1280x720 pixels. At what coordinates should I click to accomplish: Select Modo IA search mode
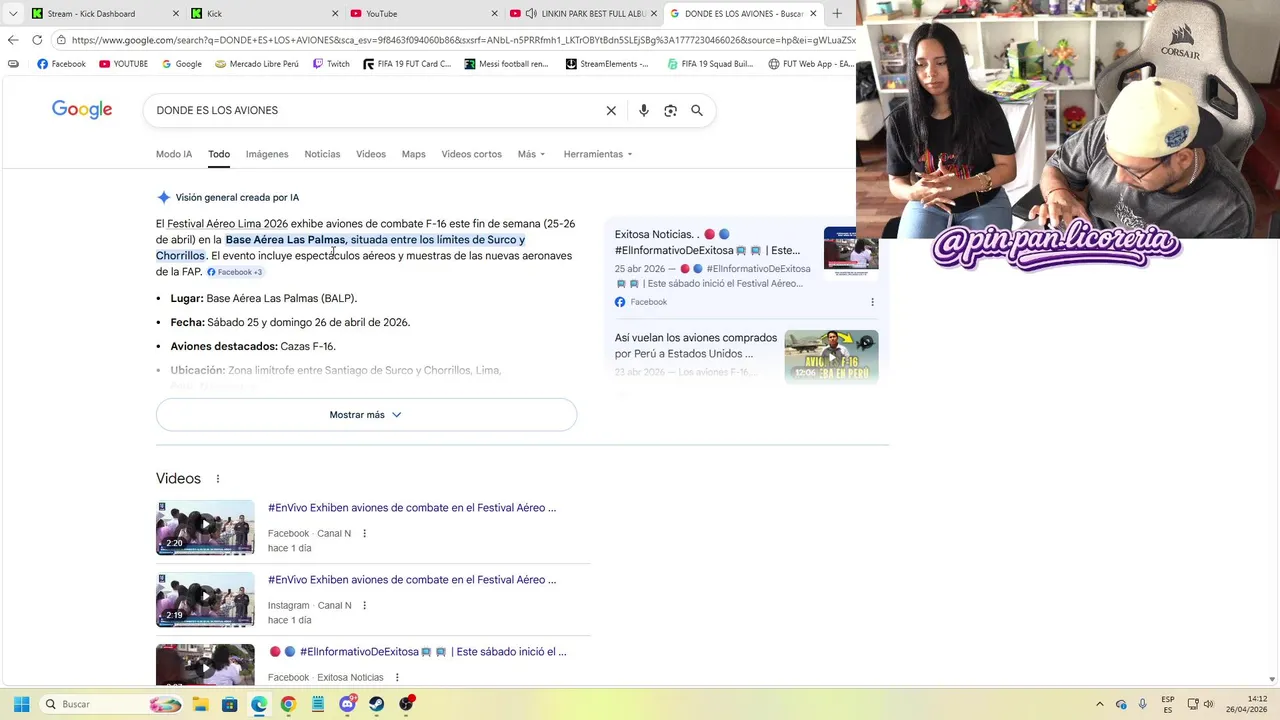(x=174, y=154)
